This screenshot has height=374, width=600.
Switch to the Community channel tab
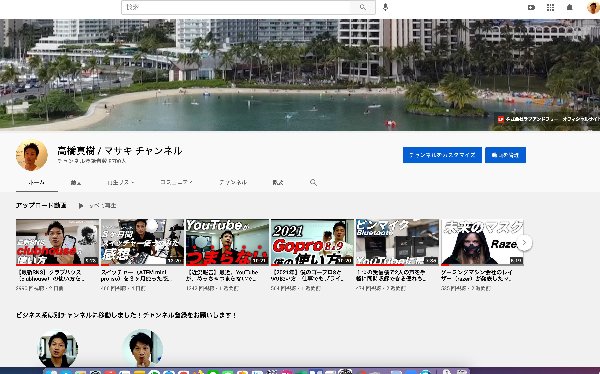[176, 182]
